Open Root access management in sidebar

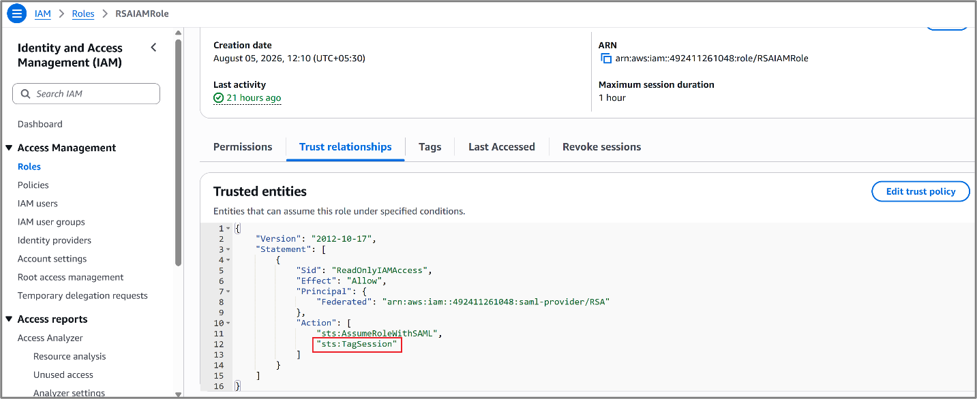[x=70, y=277]
